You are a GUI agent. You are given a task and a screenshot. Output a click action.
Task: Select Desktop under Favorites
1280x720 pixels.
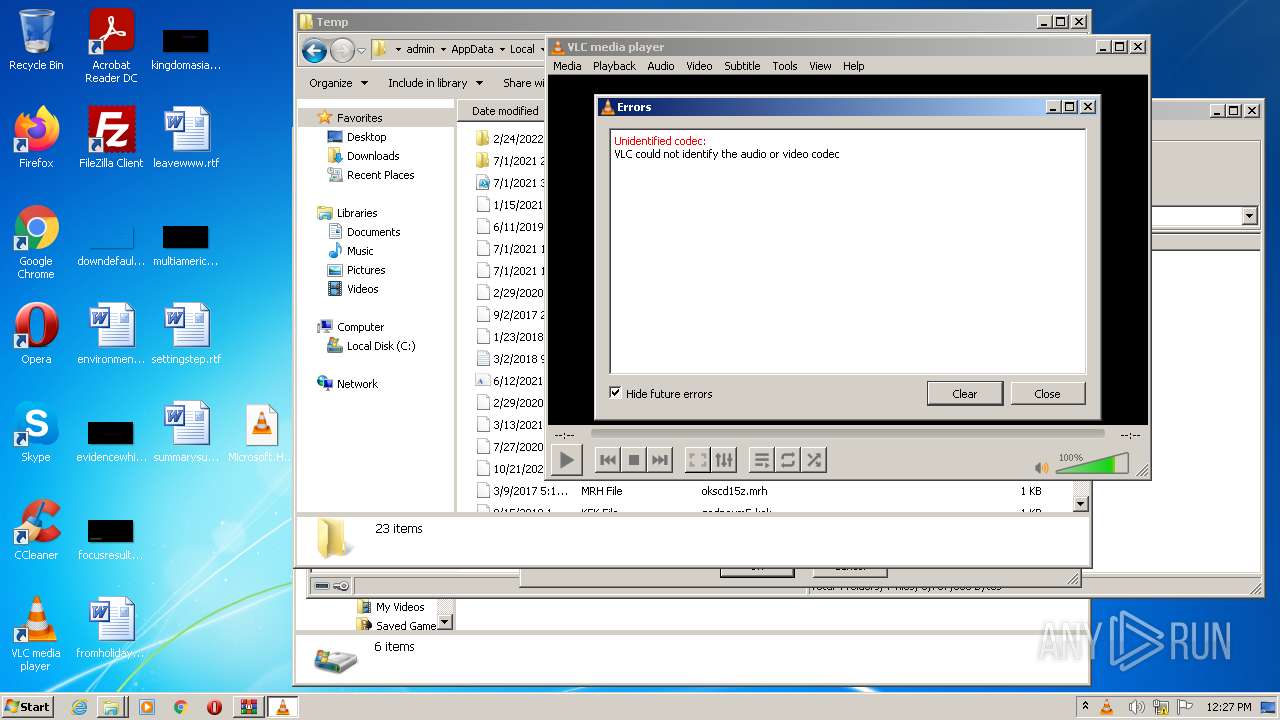pyautogui.click(x=366, y=137)
